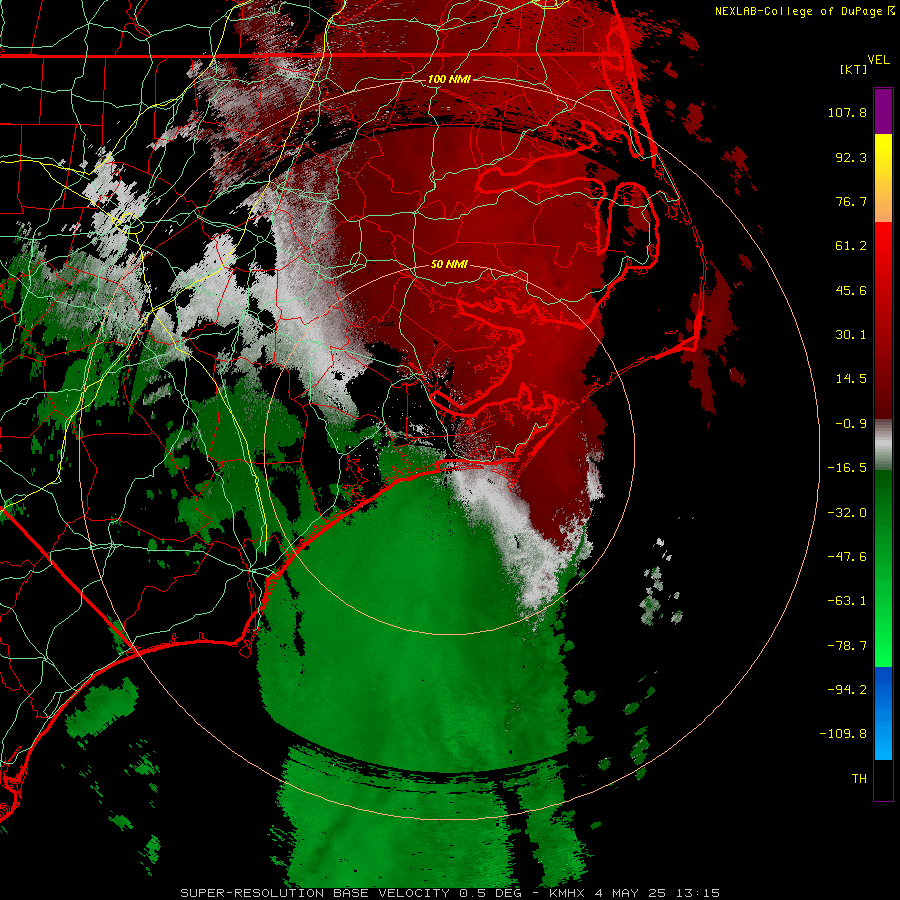Screen dimensions: 900x900
Task: Click the -78.7 velocity scale value
Action: coord(847,646)
